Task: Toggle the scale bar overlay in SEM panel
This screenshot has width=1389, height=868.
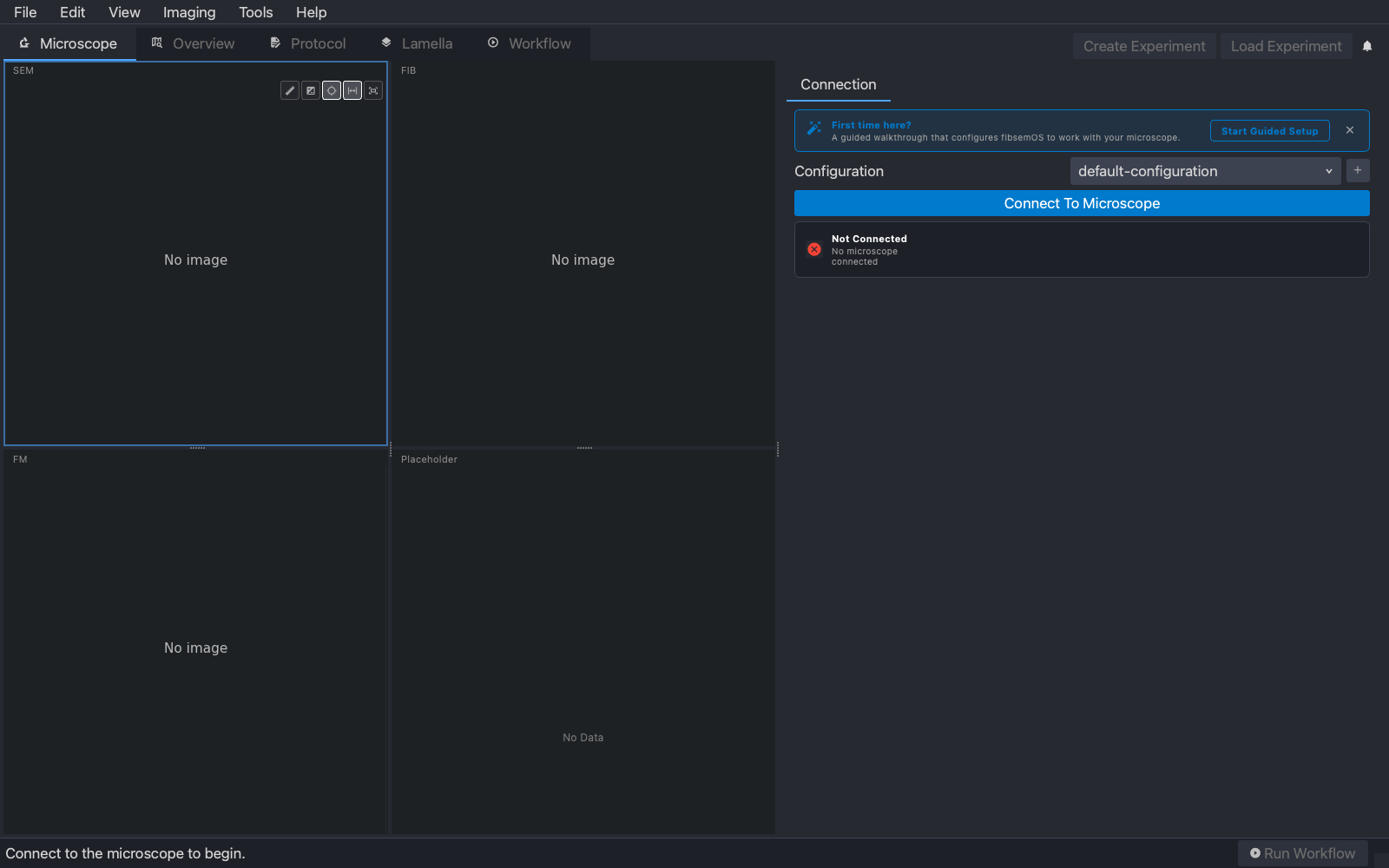Action: [352, 90]
